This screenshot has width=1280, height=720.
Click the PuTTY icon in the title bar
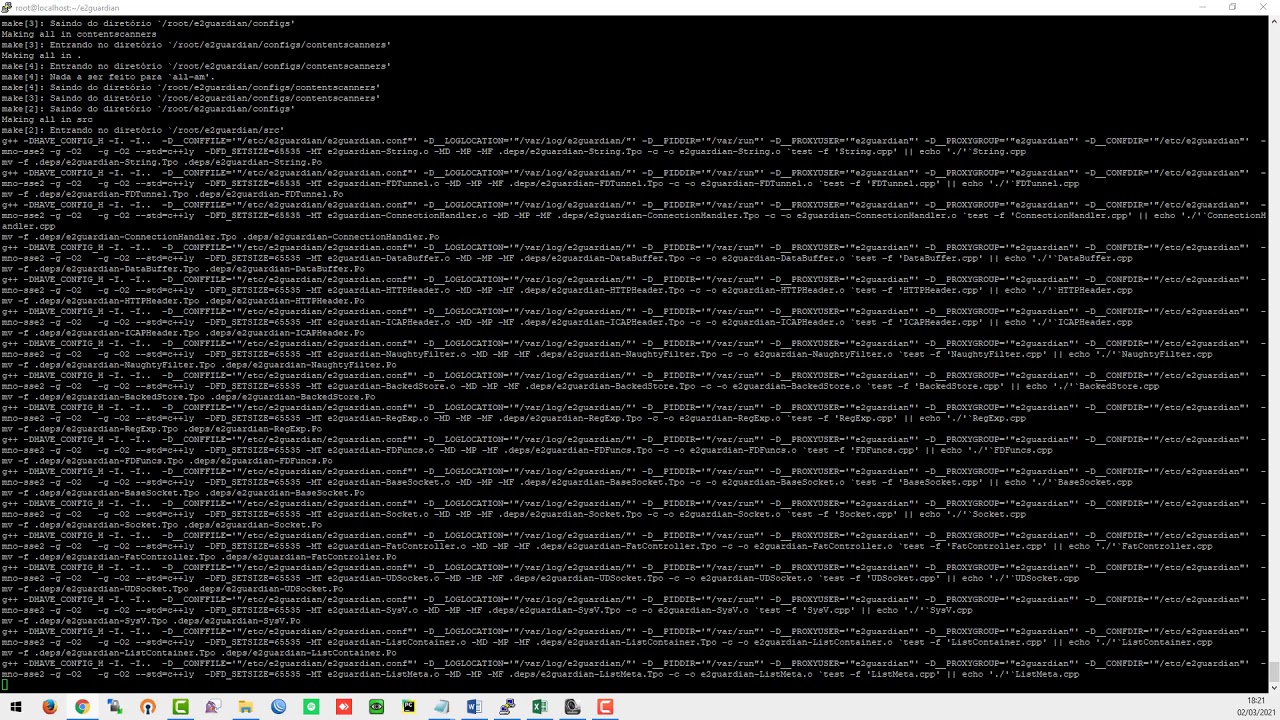coord(8,7)
